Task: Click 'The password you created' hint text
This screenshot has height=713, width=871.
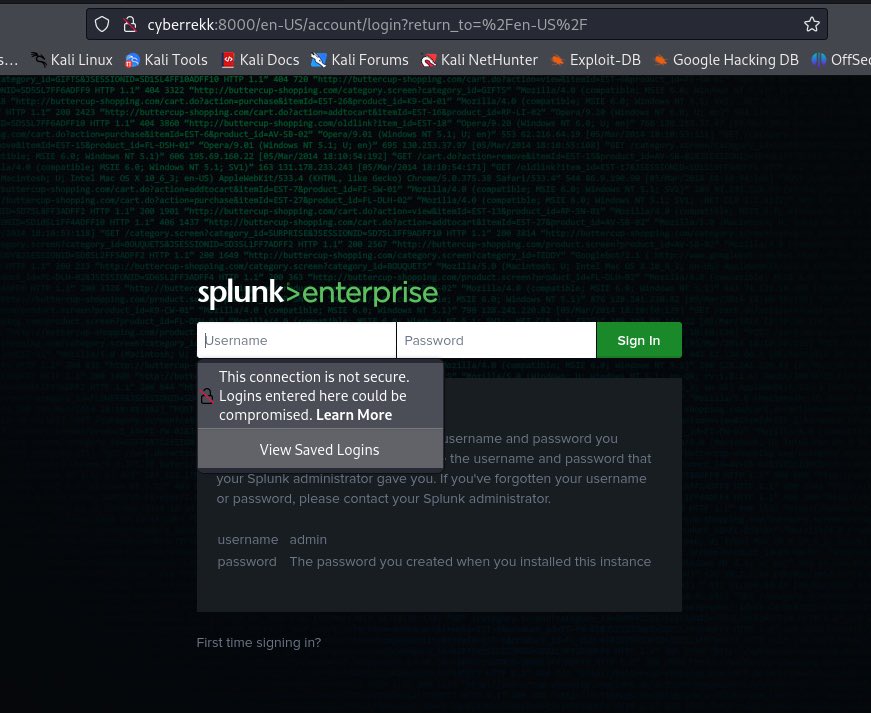Action: (x=470, y=561)
